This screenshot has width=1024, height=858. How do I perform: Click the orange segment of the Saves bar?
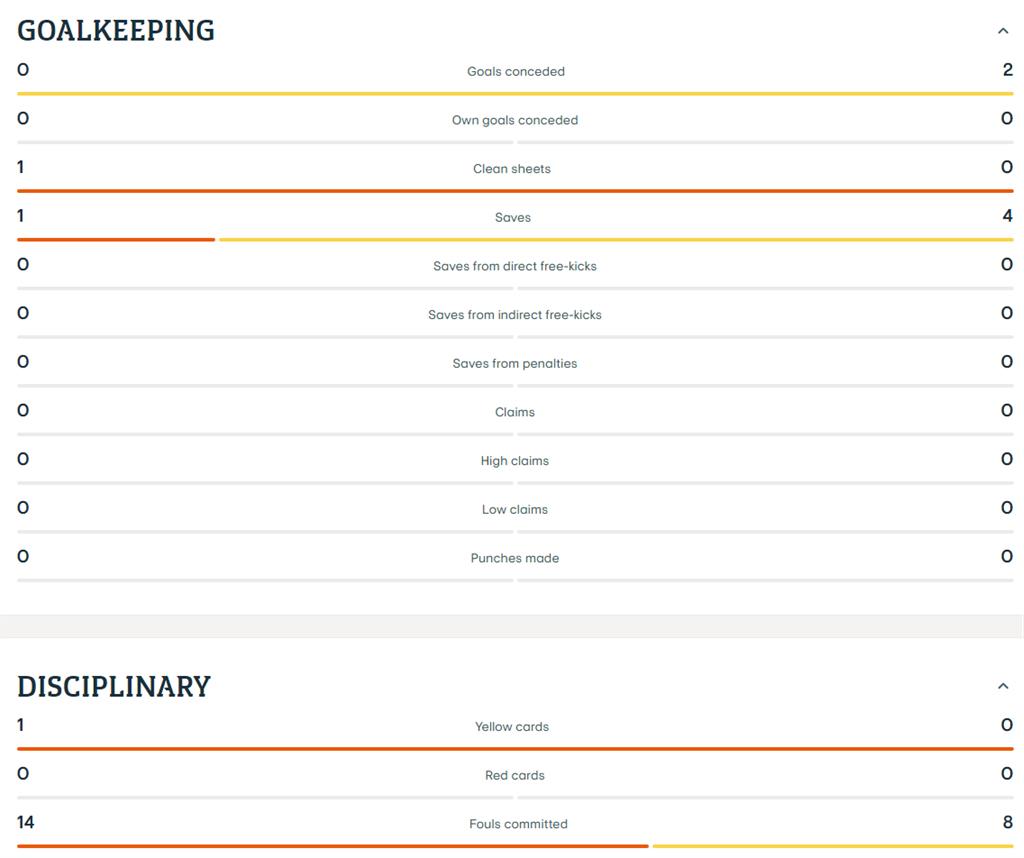pos(116,240)
